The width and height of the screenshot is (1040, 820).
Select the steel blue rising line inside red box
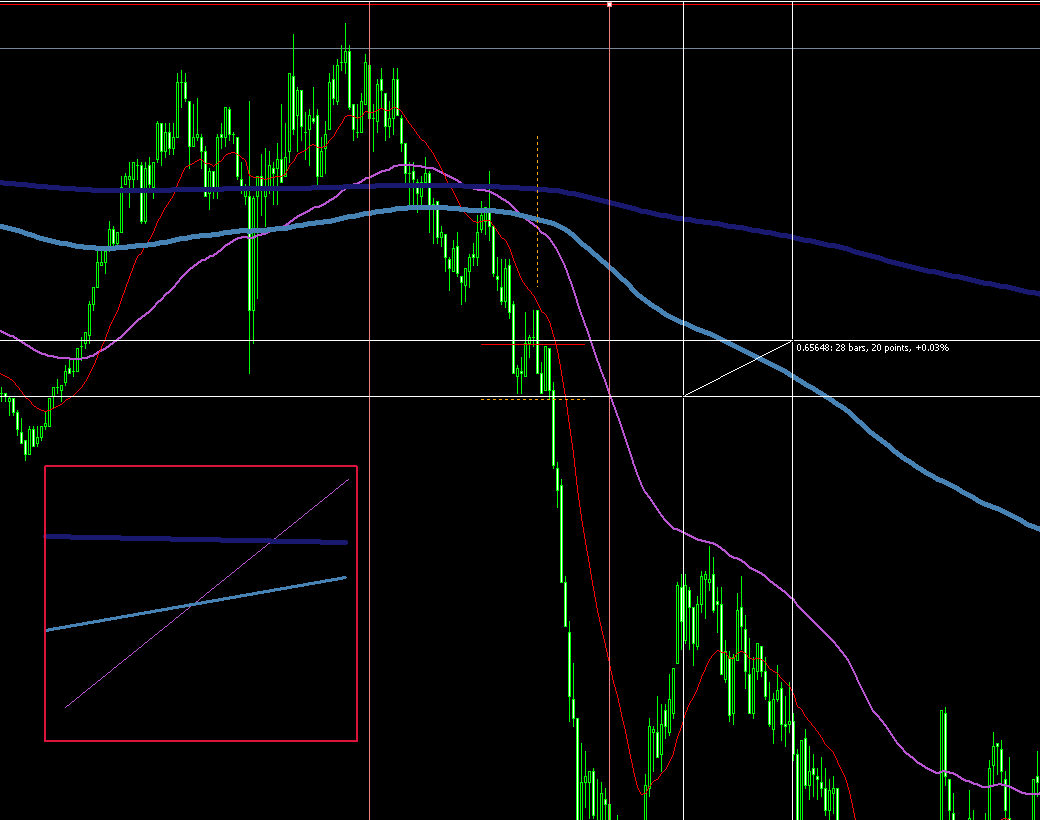(196, 604)
